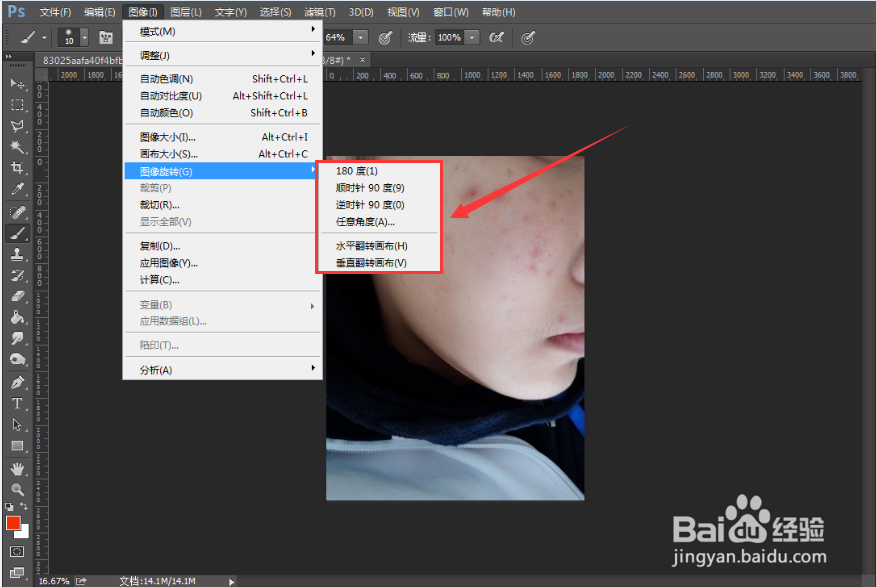The image size is (876, 587).
Task: Select the Brush tool in toolbox
Action: tap(17, 233)
